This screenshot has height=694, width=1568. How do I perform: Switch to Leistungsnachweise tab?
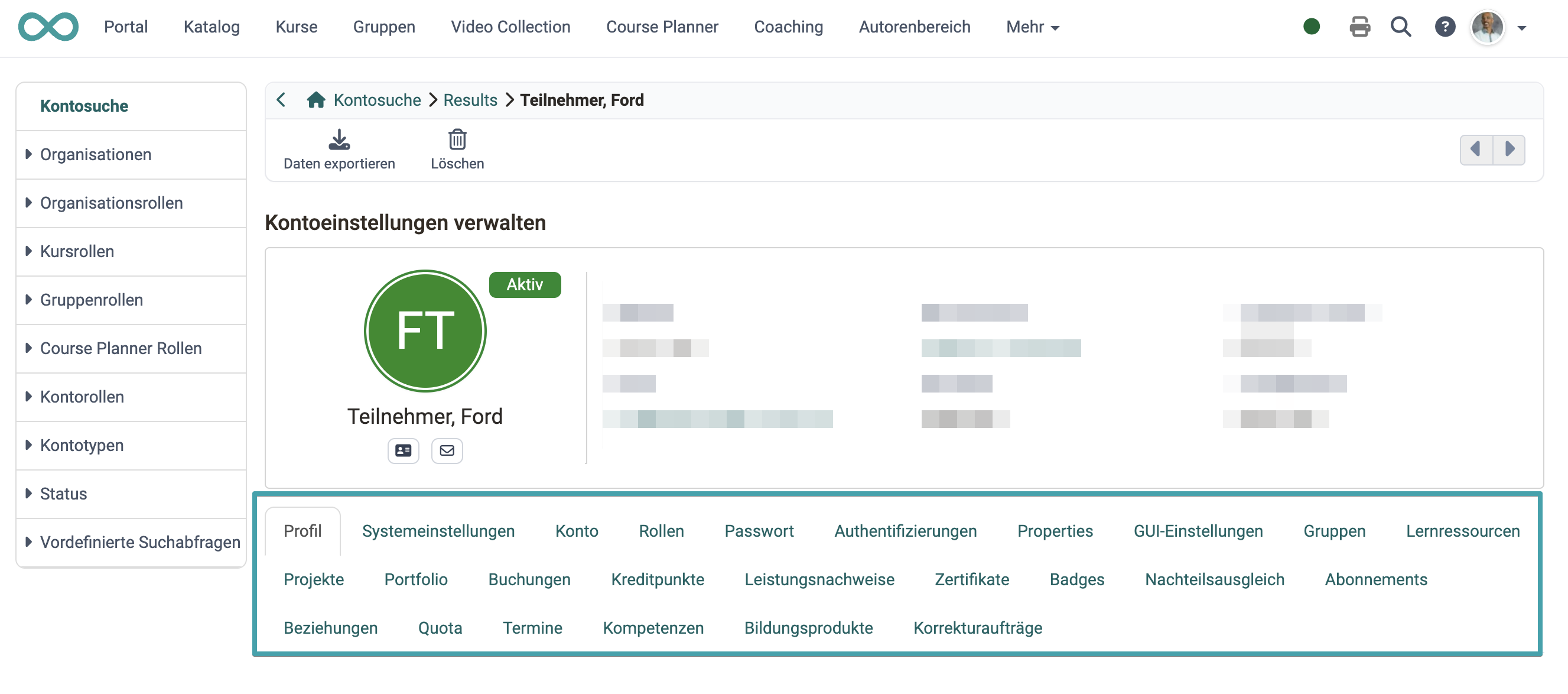(x=819, y=579)
